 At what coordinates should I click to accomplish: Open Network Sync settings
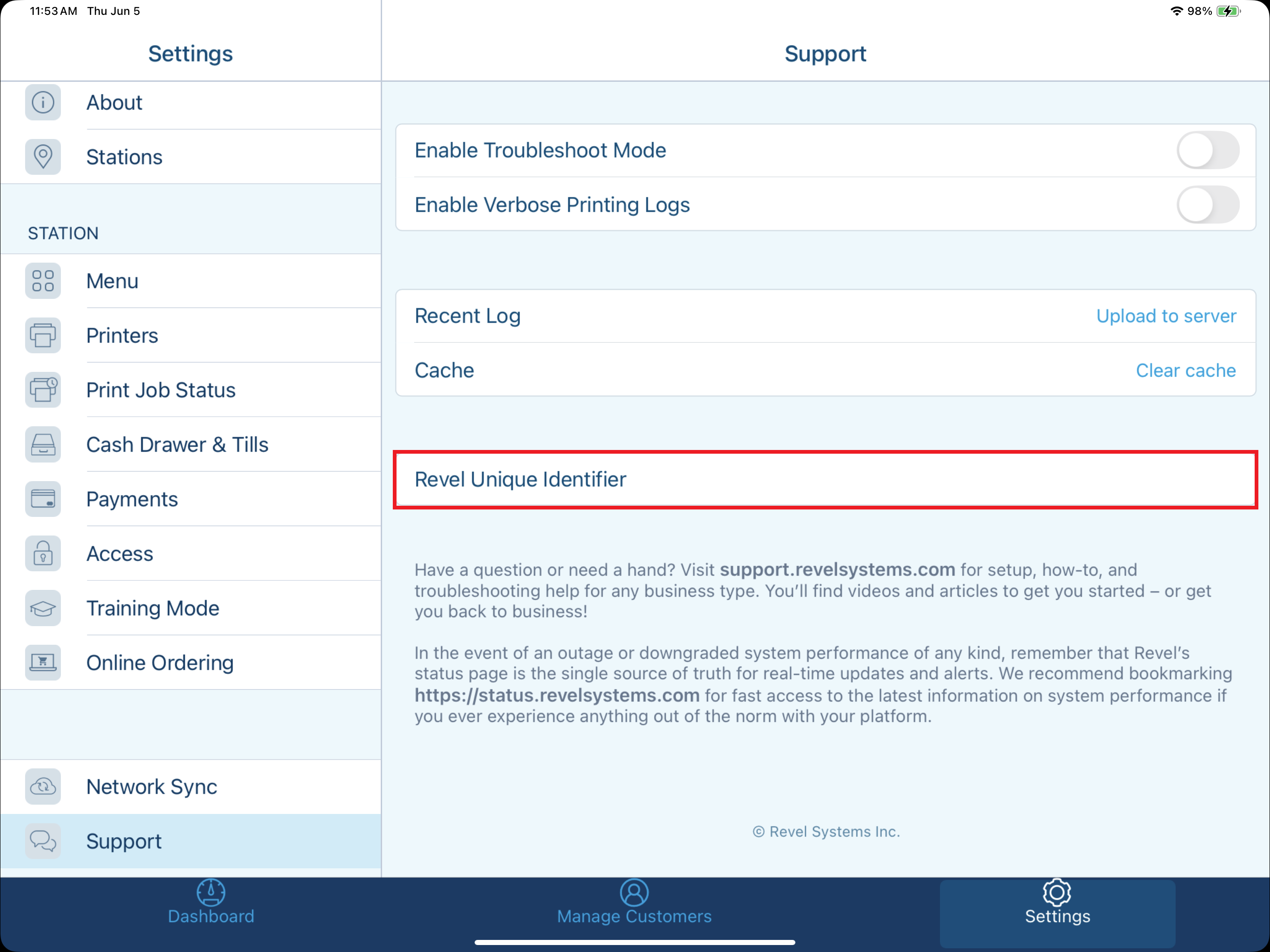[x=191, y=787]
